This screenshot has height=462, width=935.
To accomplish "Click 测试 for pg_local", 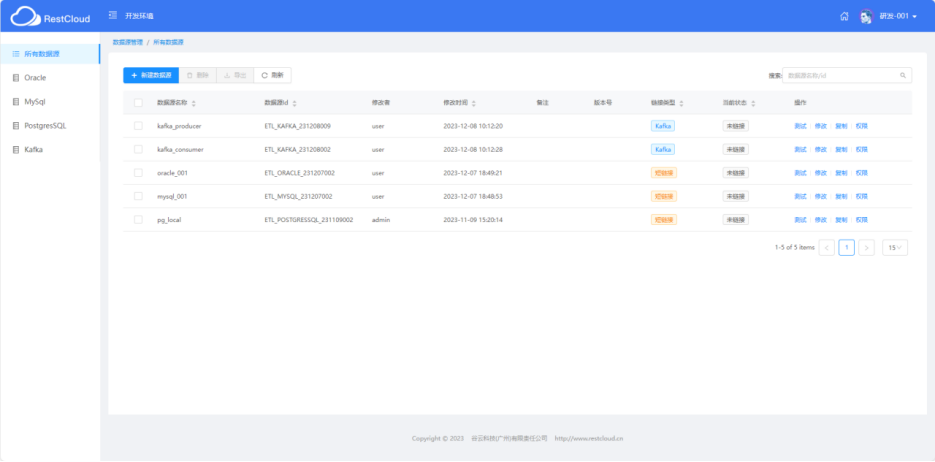I will coord(800,219).
